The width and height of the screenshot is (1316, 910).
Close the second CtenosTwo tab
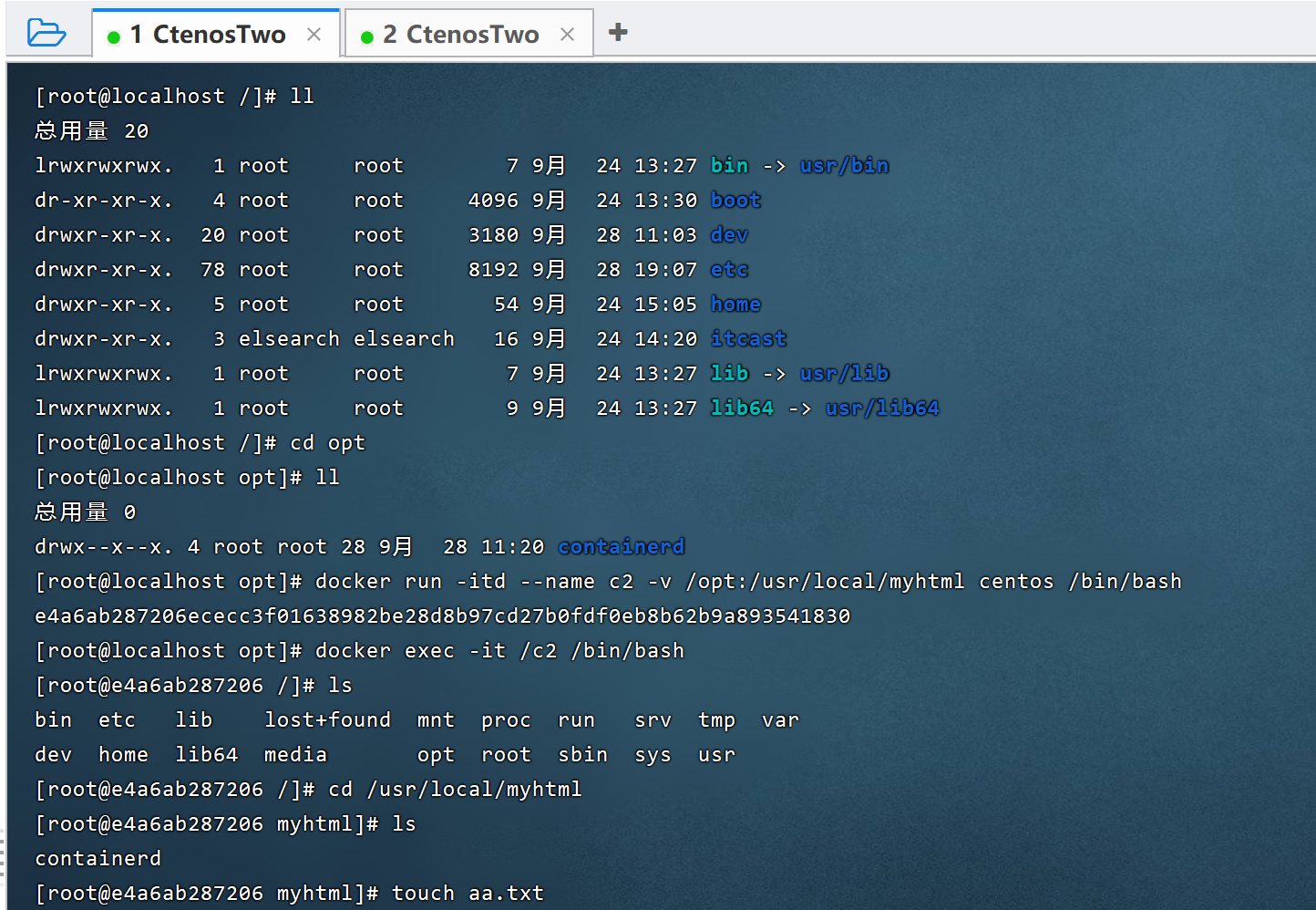567,34
